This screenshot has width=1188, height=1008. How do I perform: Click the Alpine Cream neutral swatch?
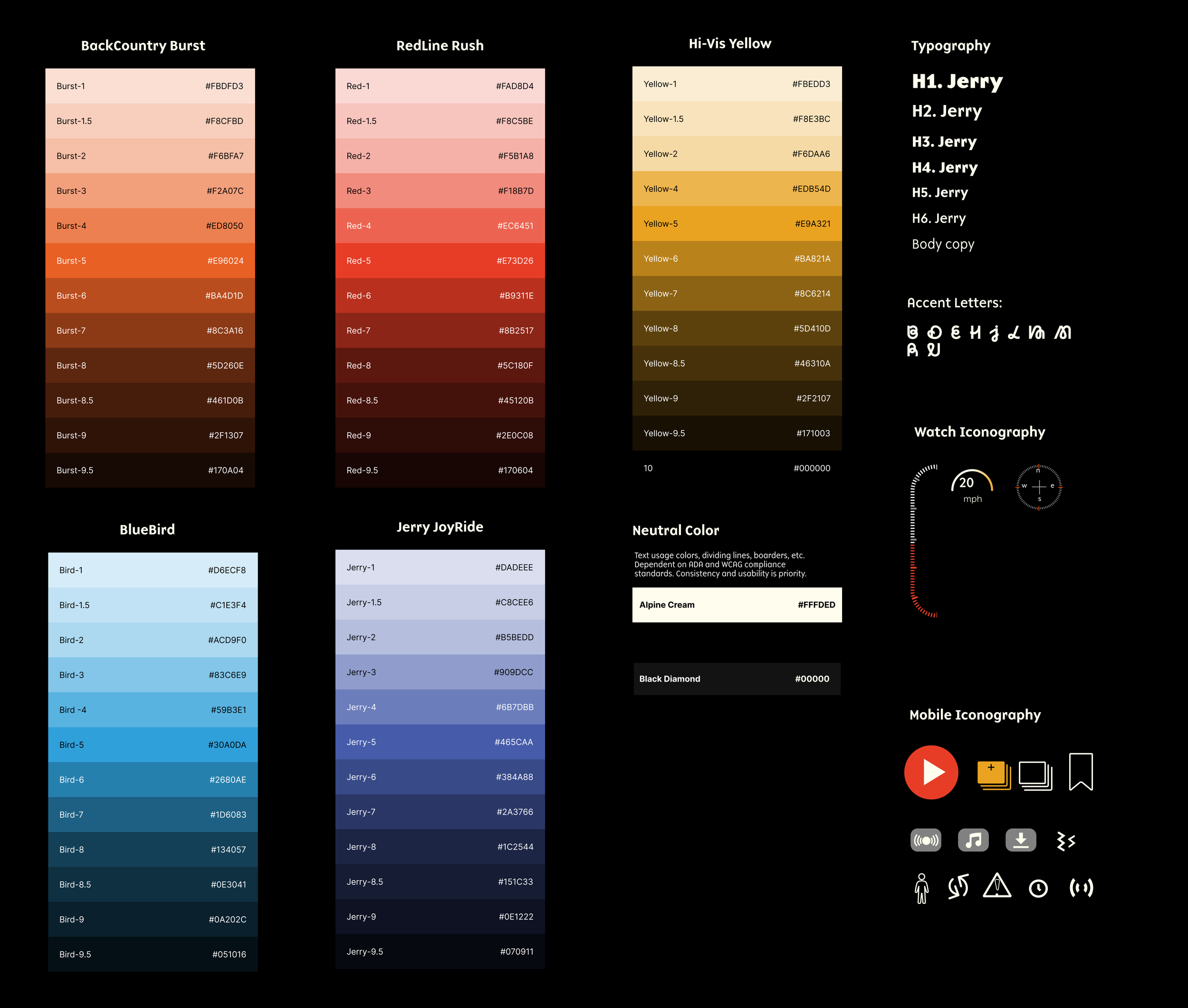click(x=737, y=605)
